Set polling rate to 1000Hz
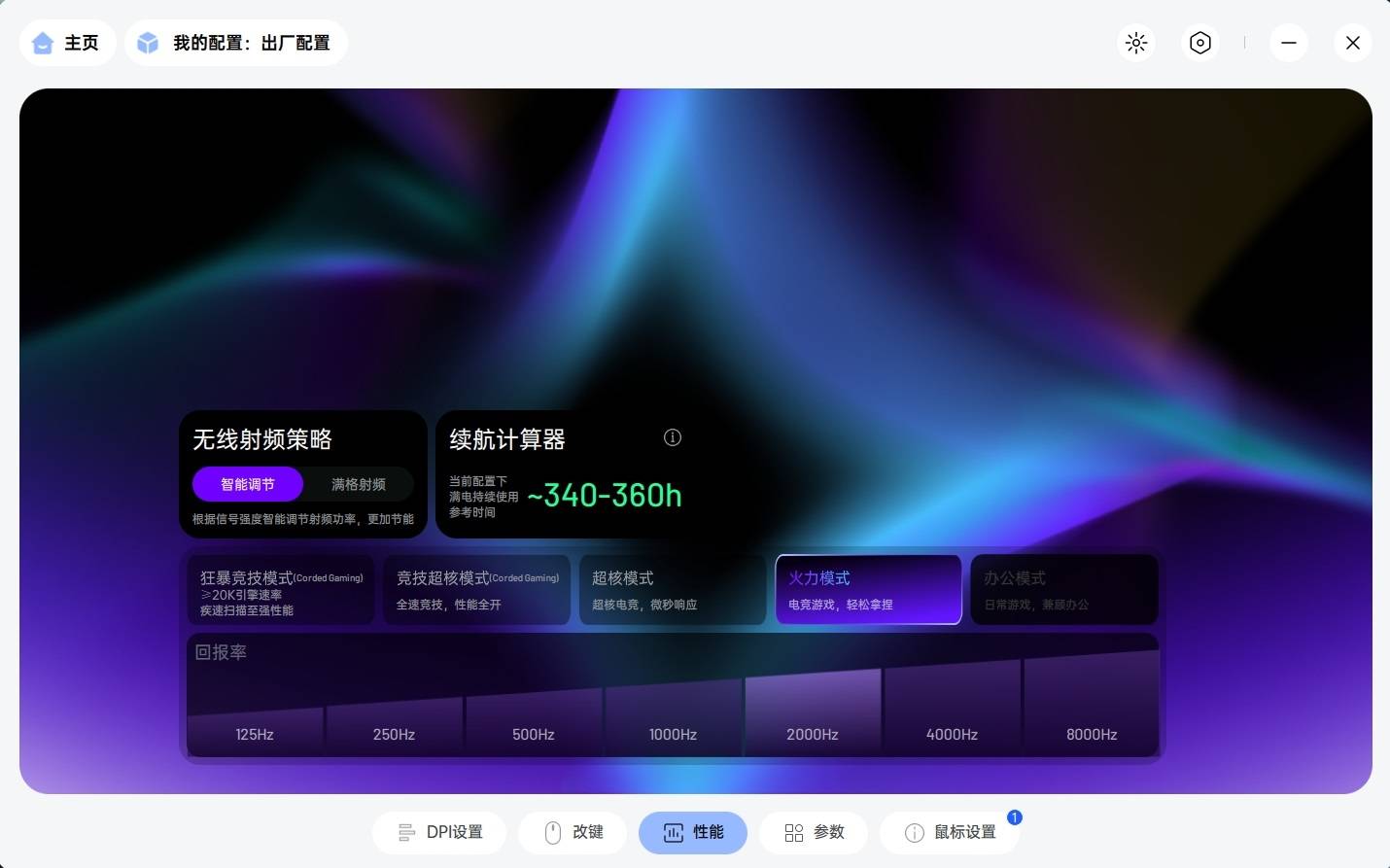This screenshot has height=868, width=1390. [673, 720]
